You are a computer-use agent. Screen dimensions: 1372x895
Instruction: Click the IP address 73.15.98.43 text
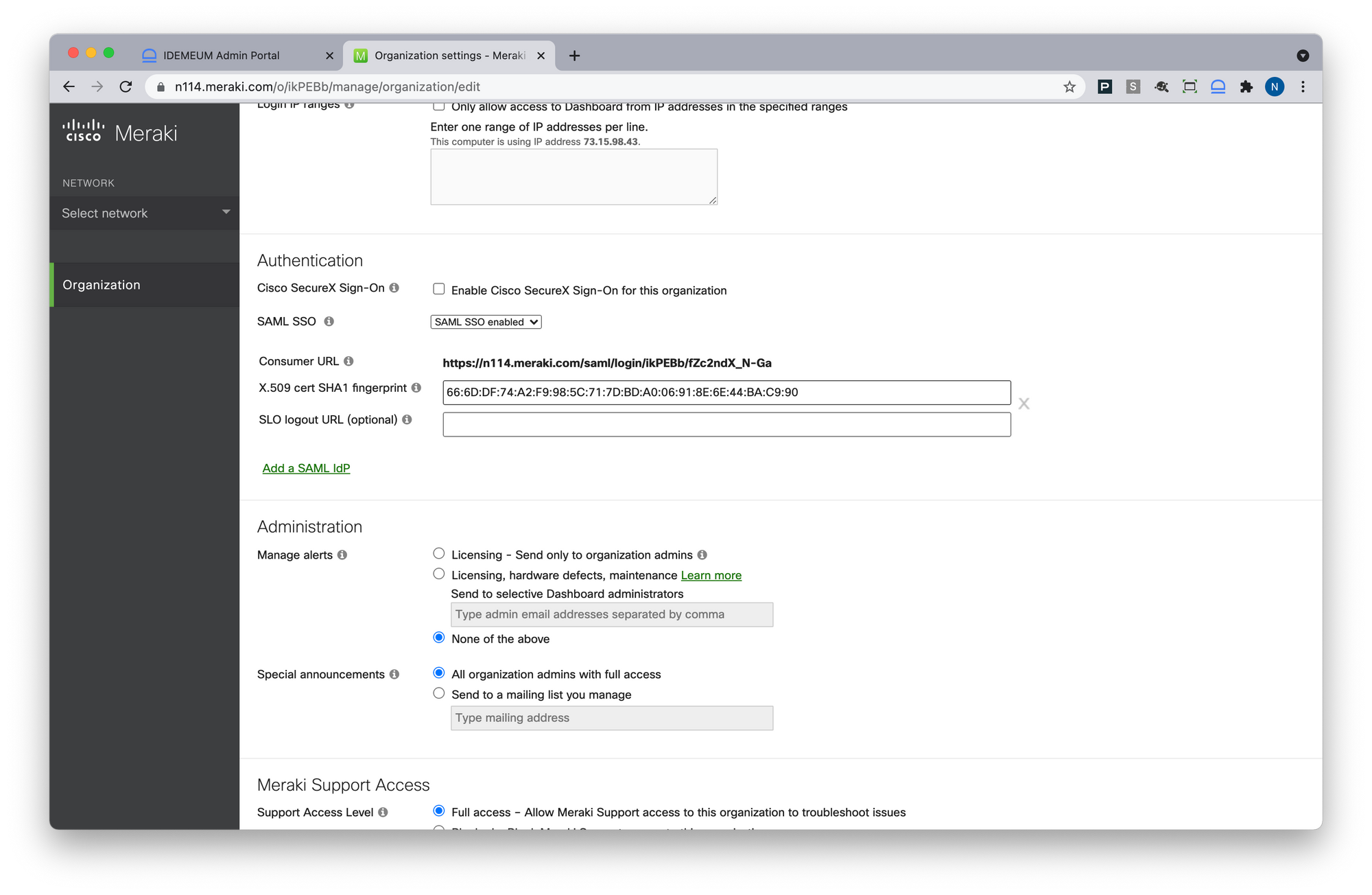[611, 142]
